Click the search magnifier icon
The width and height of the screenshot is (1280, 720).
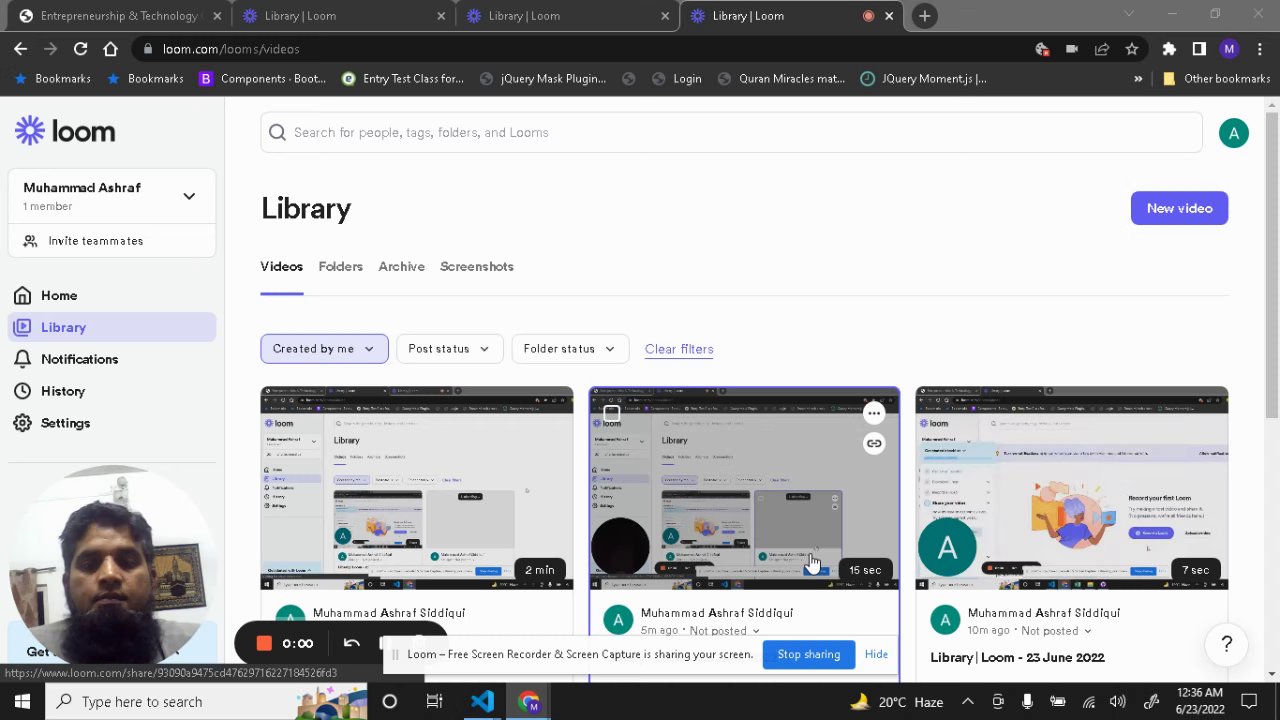277,132
